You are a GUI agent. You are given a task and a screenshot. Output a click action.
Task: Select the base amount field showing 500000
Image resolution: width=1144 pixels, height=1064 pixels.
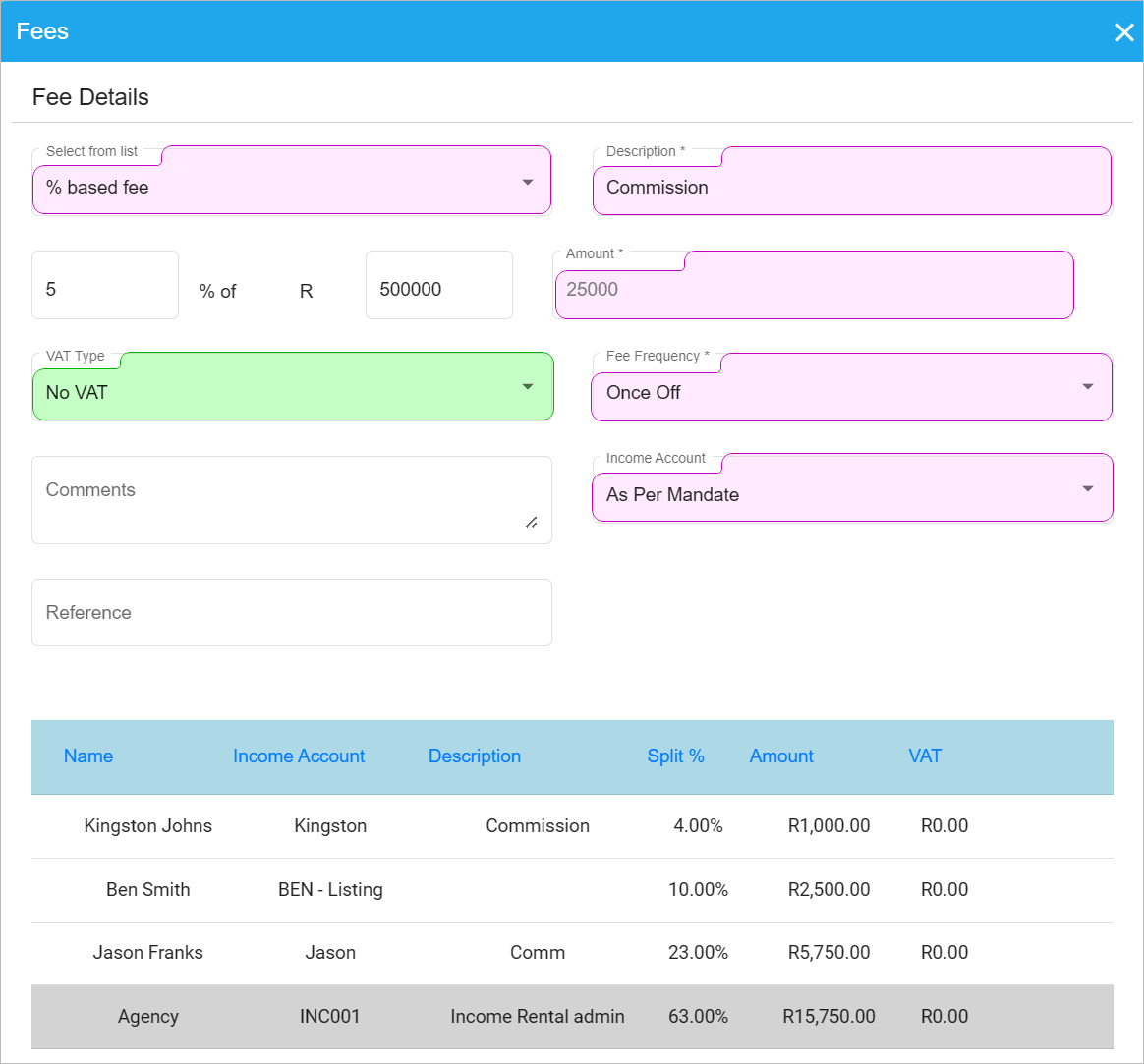pyautogui.click(x=438, y=289)
